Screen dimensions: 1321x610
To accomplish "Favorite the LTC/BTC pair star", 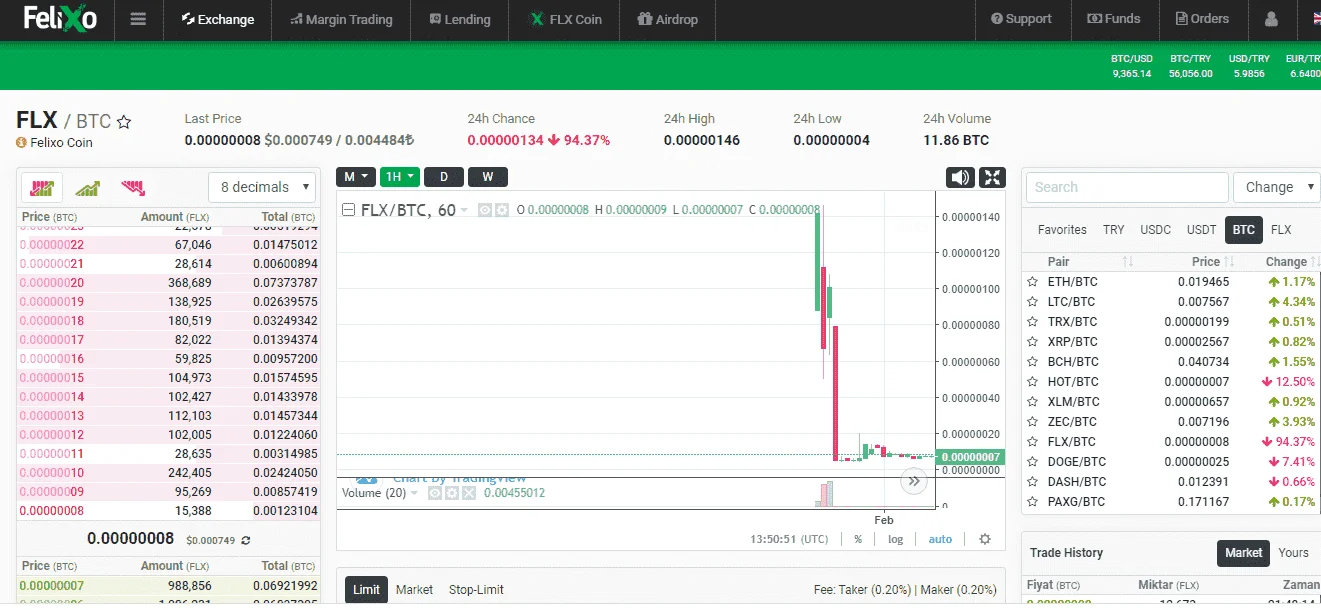I will (x=1033, y=302).
